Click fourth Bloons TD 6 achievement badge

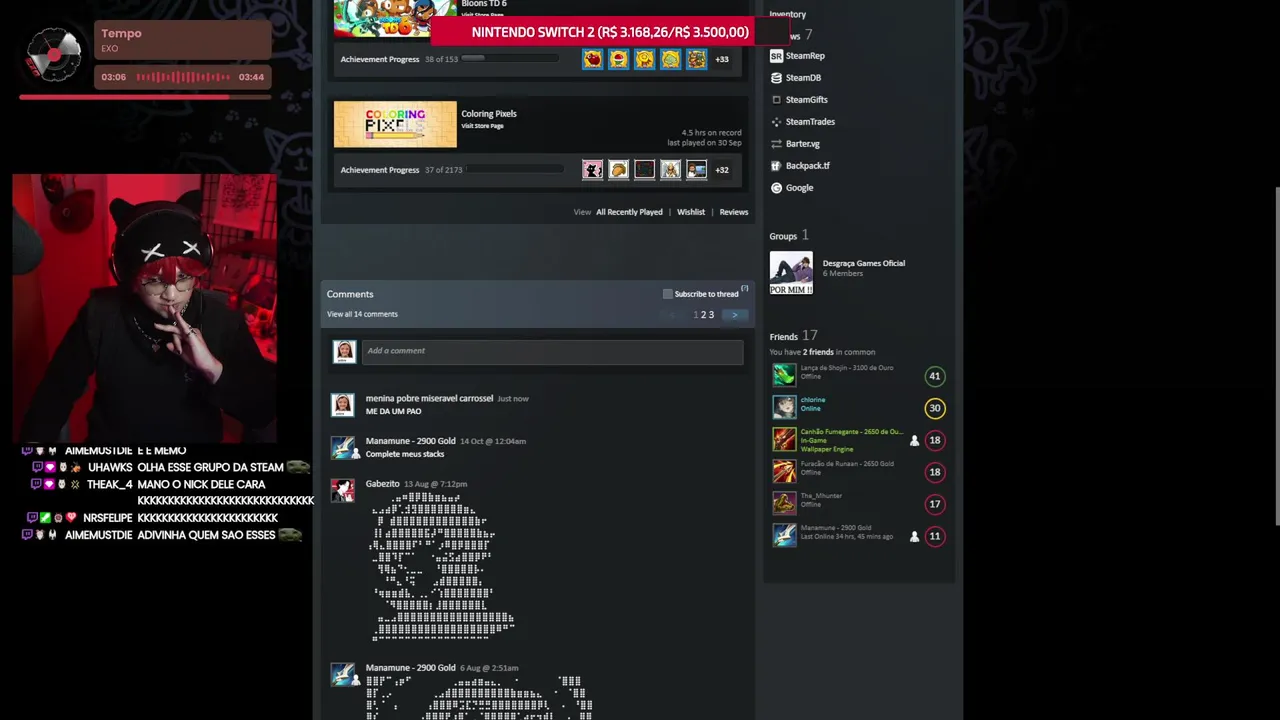pos(671,59)
